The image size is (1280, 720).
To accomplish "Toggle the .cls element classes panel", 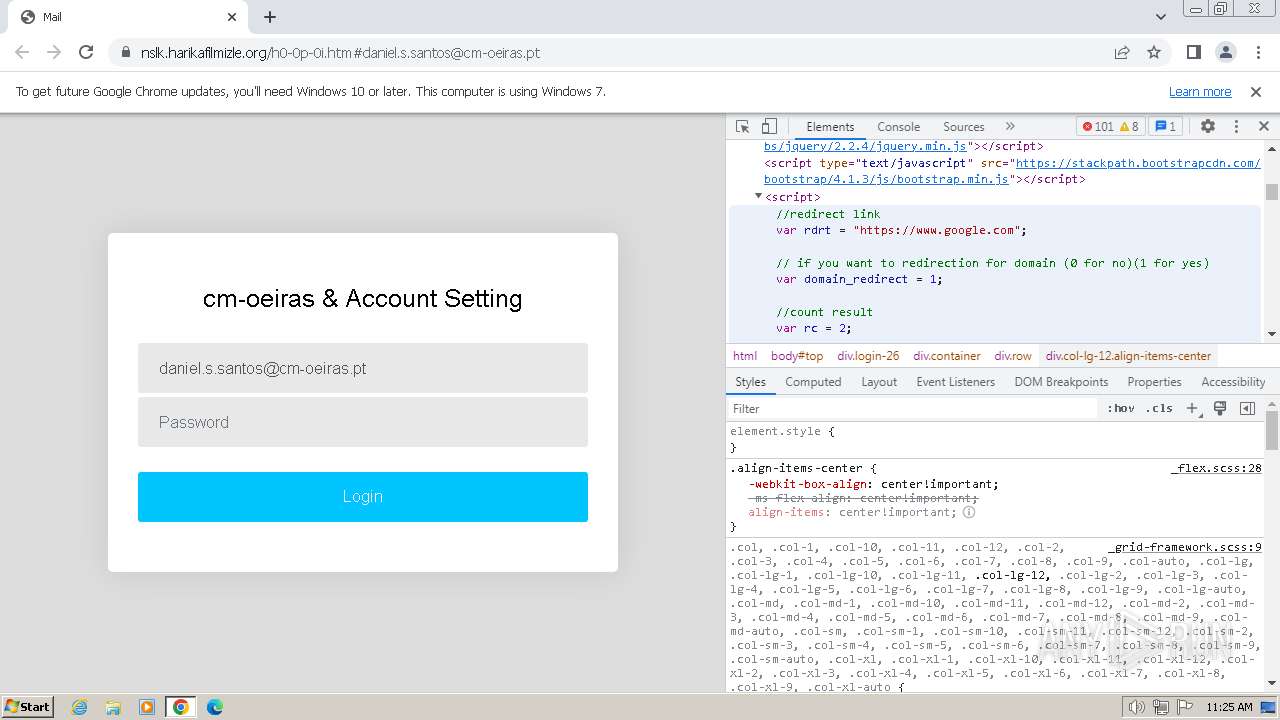I will [x=1159, y=408].
